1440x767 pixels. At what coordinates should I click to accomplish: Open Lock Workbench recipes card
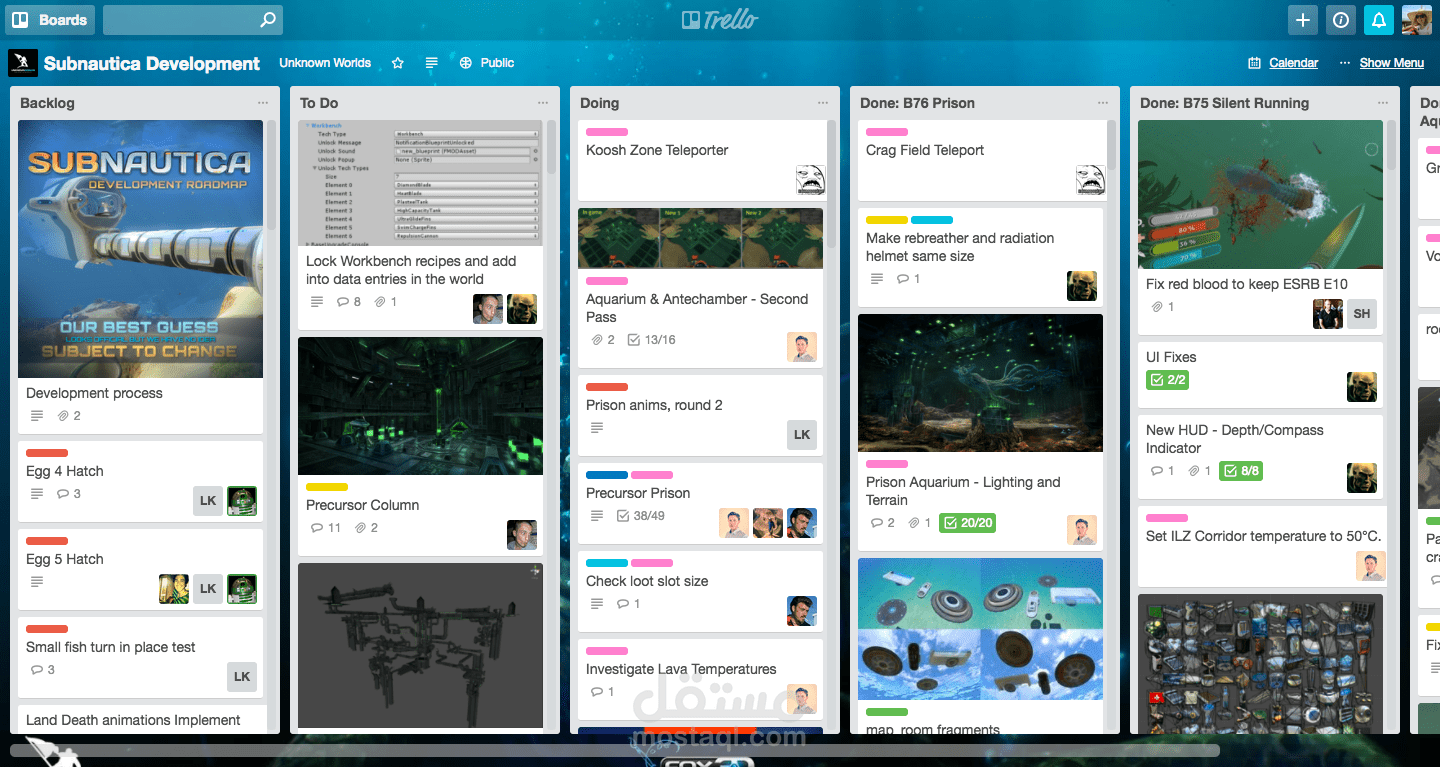coord(420,225)
